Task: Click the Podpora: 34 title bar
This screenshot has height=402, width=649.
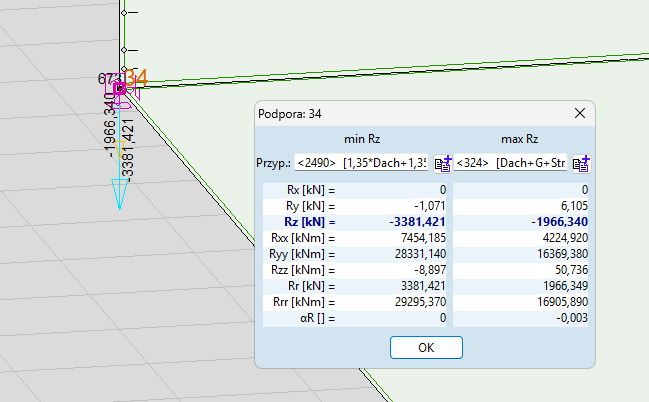Action: [x=400, y=114]
